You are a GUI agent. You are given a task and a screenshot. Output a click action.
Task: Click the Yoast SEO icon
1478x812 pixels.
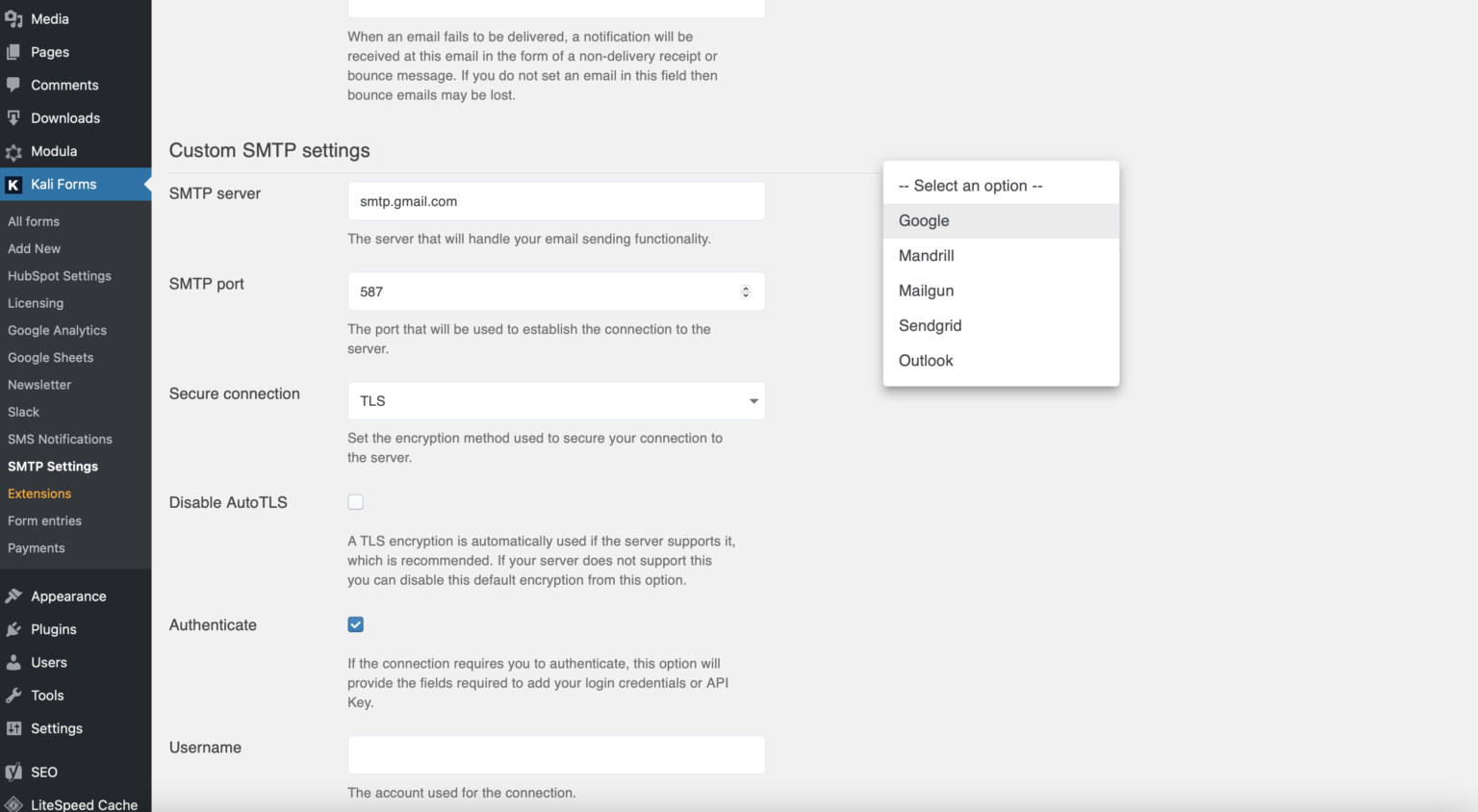coord(13,772)
